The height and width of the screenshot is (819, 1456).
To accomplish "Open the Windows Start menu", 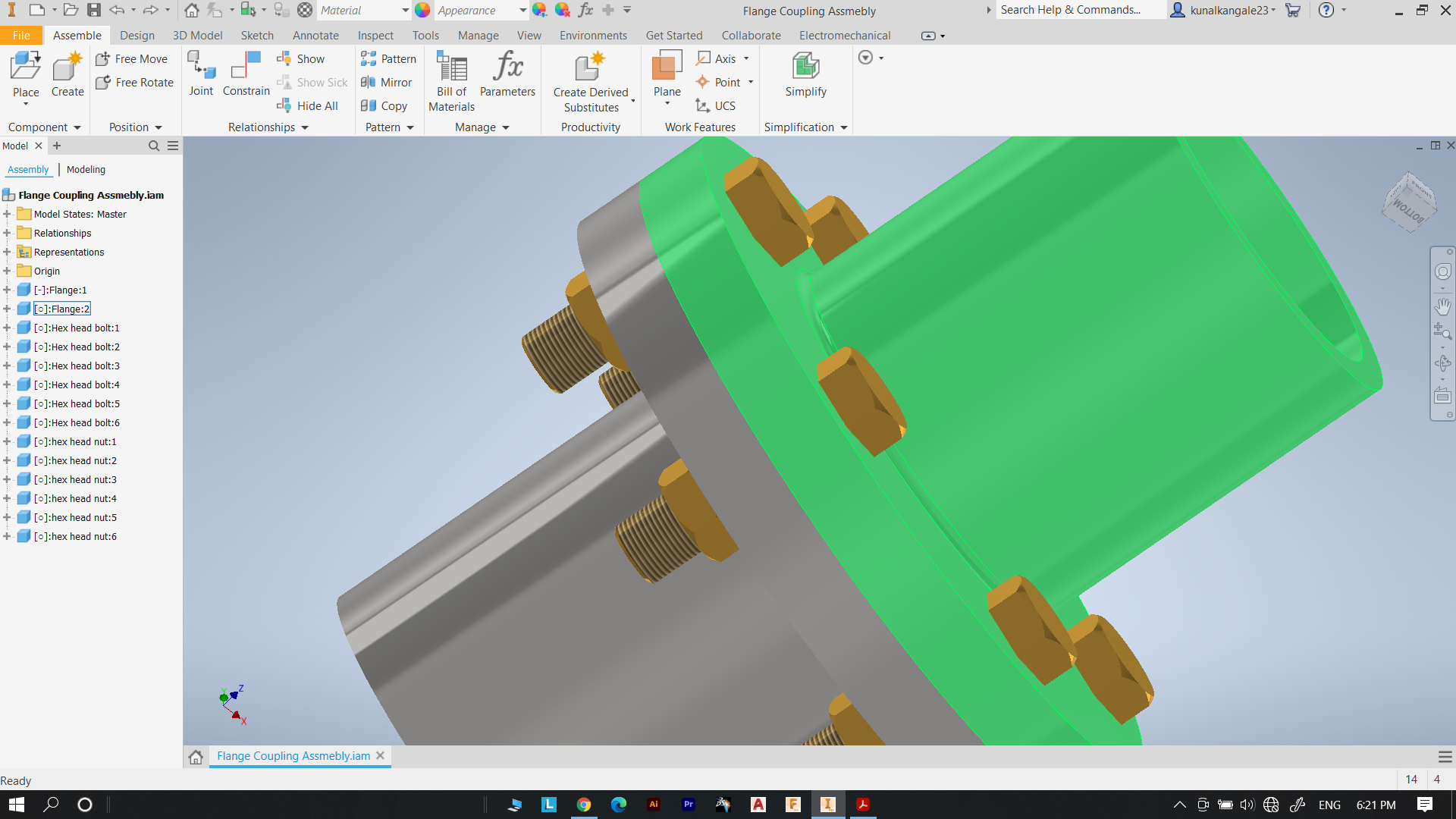I will pyautogui.click(x=17, y=805).
